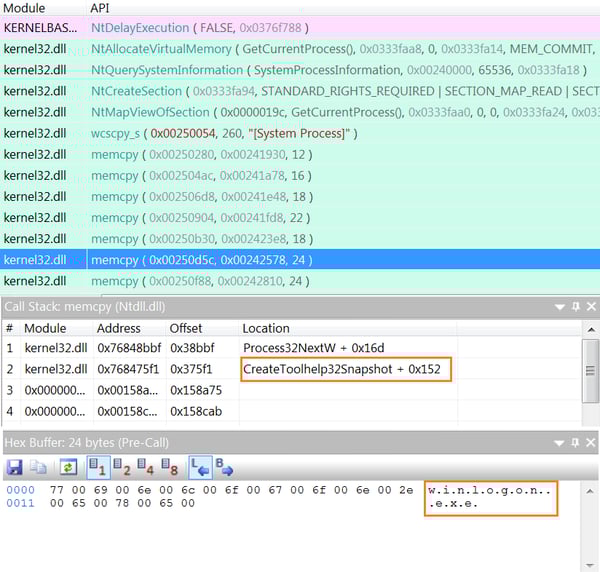Click the Location column header in Call Stack
The image size is (600, 572).
(266, 328)
